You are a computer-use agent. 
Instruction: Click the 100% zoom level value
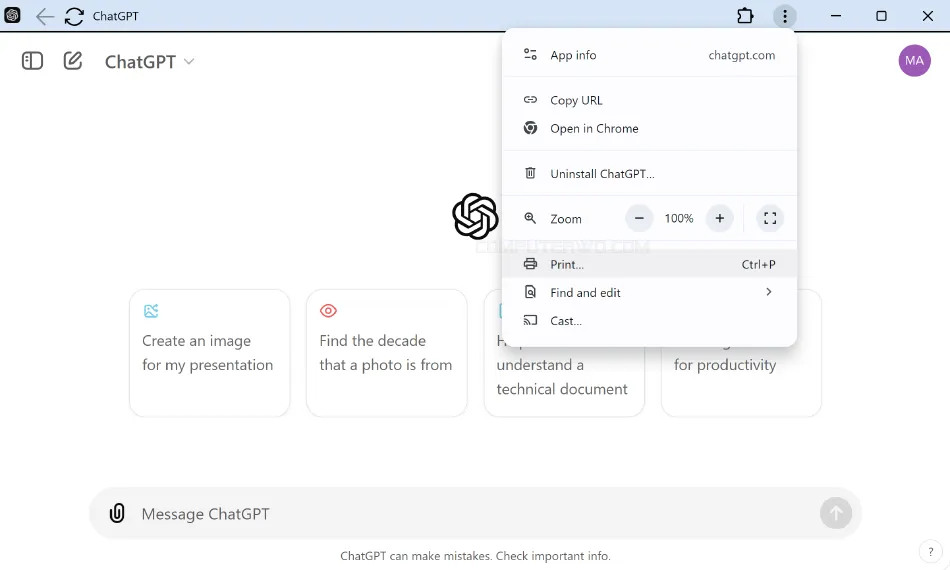click(679, 218)
